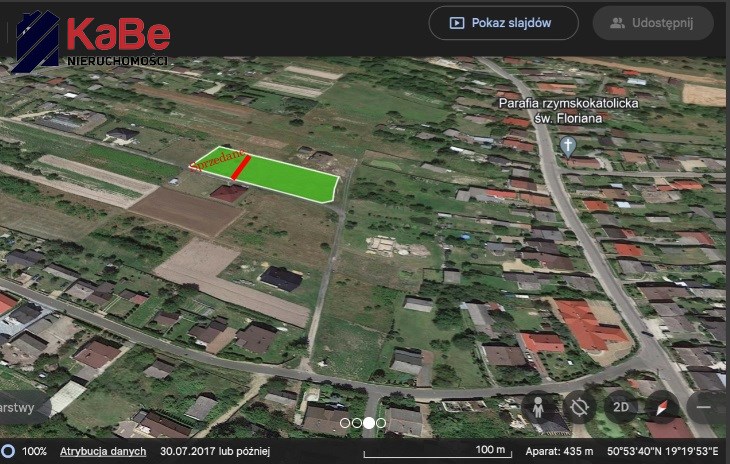730x464 pixels.
Task: Click the church pin for św. Floriana
Action: (x=568, y=147)
